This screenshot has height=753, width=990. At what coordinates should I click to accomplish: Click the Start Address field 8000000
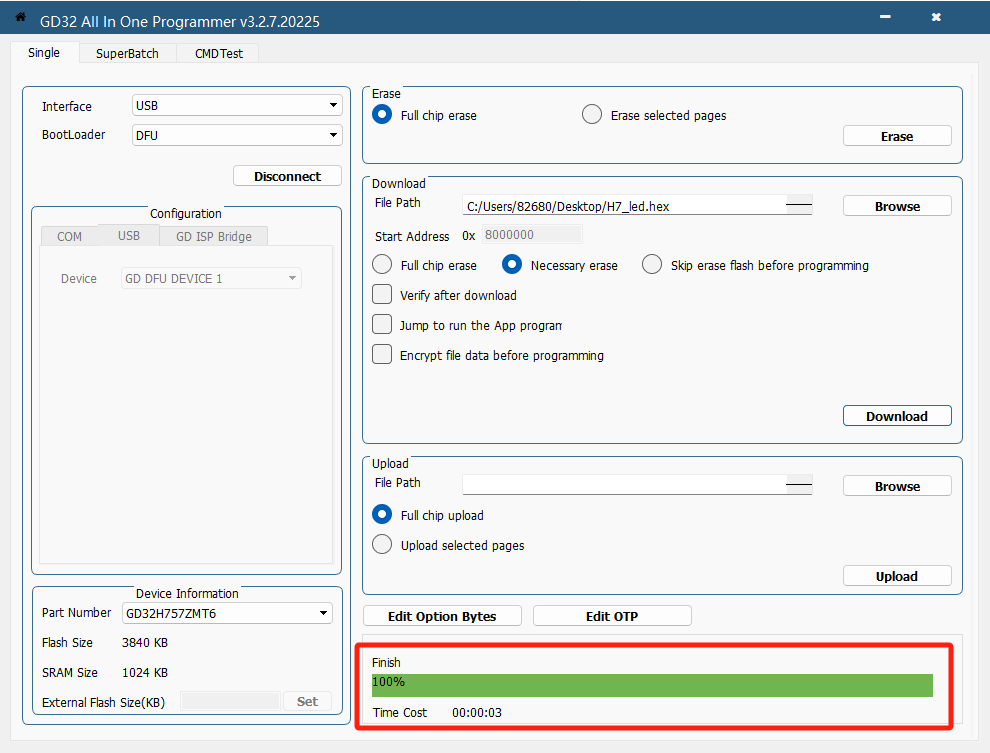pyautogui.click(x=532, y=235)
